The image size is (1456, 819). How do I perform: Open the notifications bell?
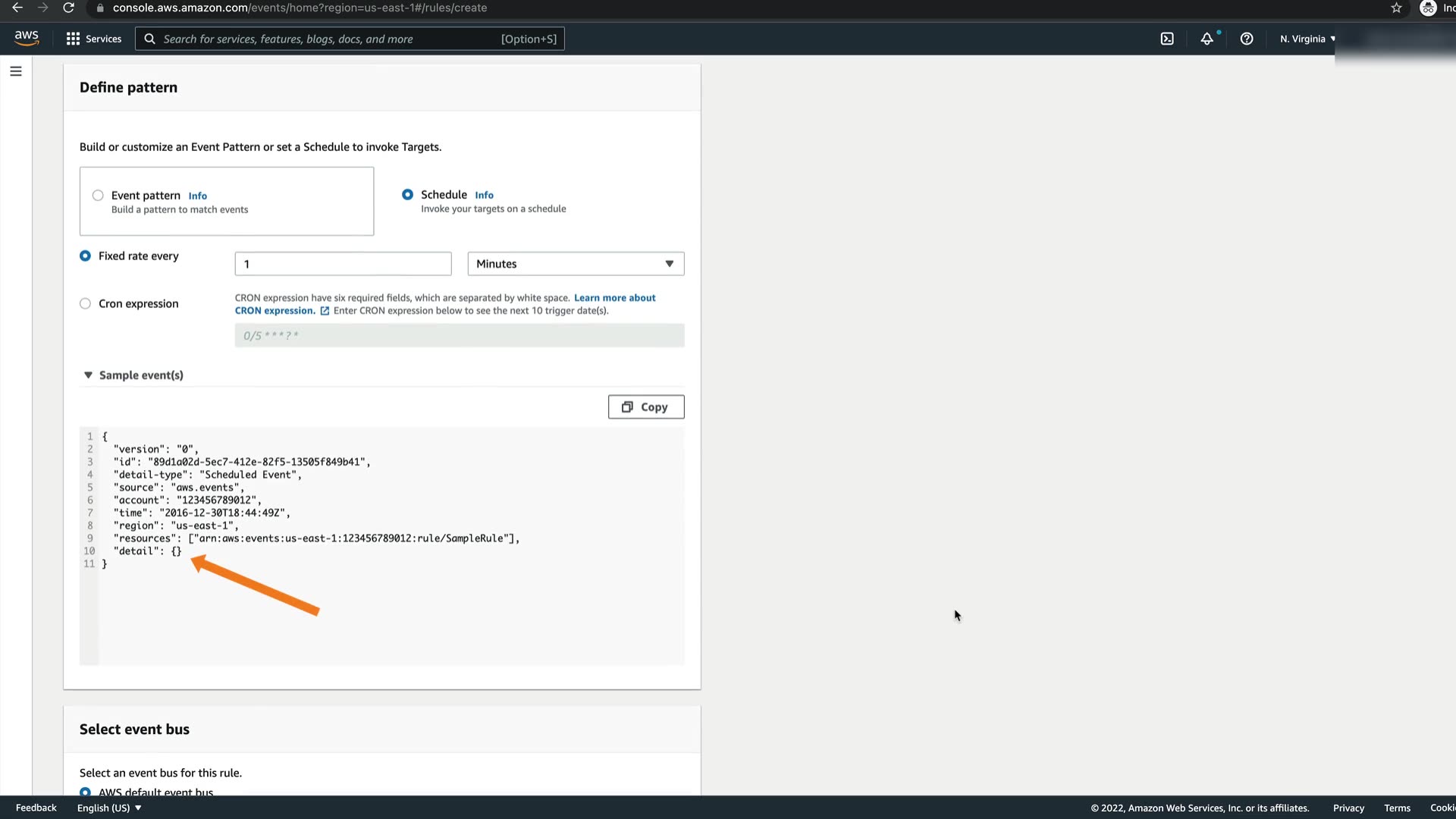[1207, 39]
